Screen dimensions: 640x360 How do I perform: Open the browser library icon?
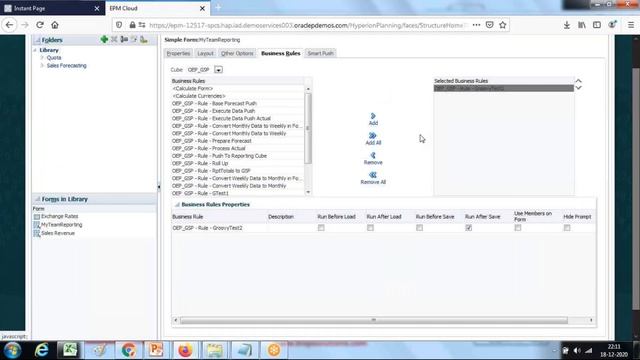pyautogui.click(x=582, y=25)
